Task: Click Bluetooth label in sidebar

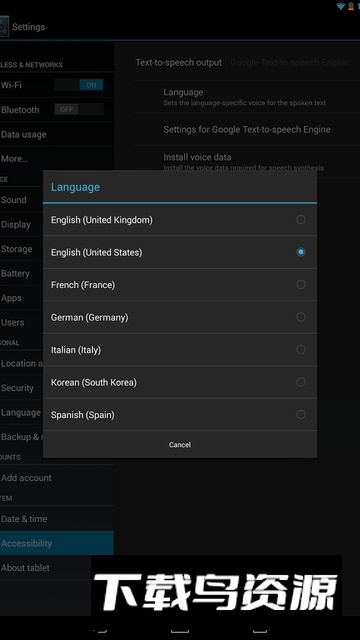Action: pyautogui.click(x=20, y=110)
